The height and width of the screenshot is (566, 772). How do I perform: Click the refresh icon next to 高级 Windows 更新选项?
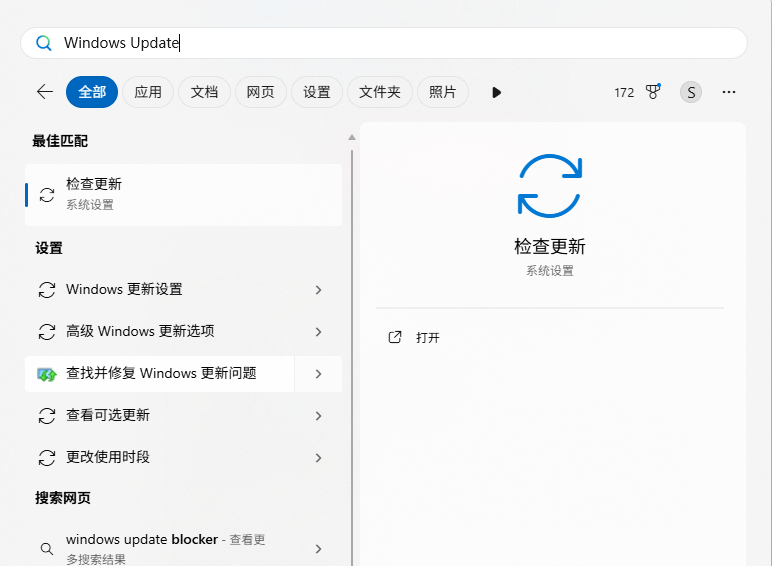click(x=47, y=332)
